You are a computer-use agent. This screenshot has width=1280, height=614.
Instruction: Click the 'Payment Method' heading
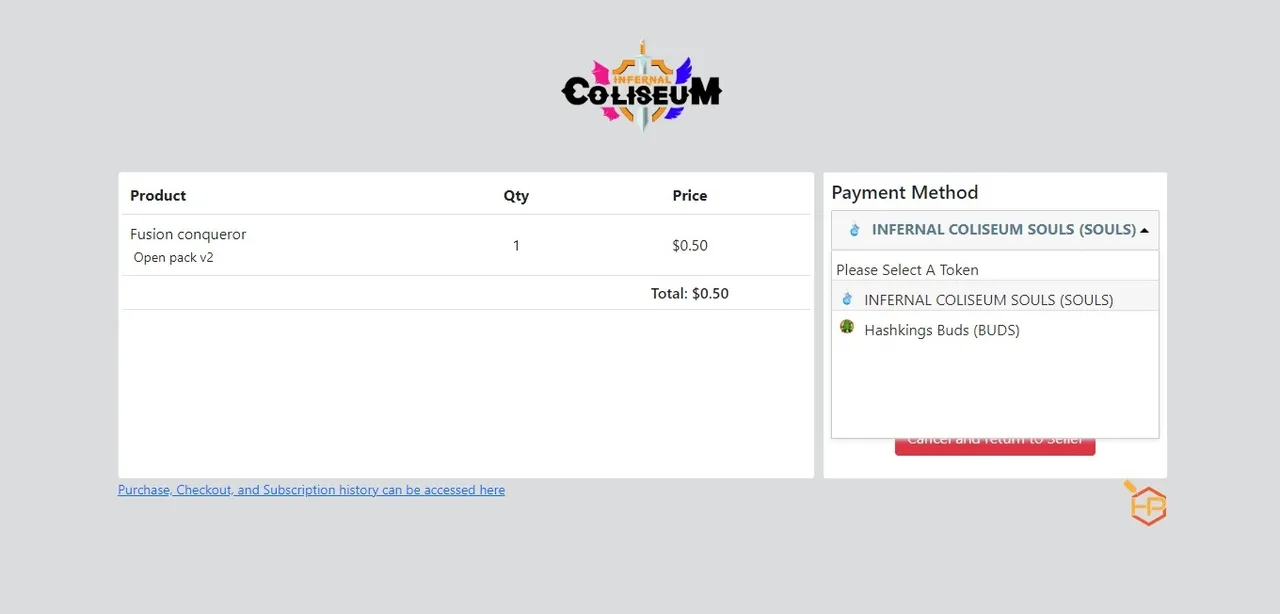click(905, 192)
